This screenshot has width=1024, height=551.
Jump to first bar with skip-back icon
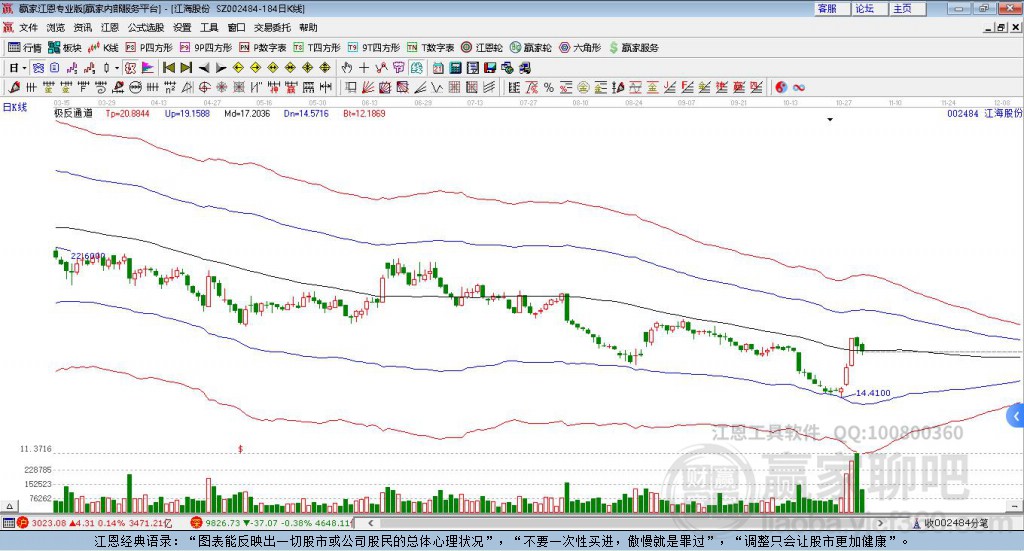coord(168,67)
